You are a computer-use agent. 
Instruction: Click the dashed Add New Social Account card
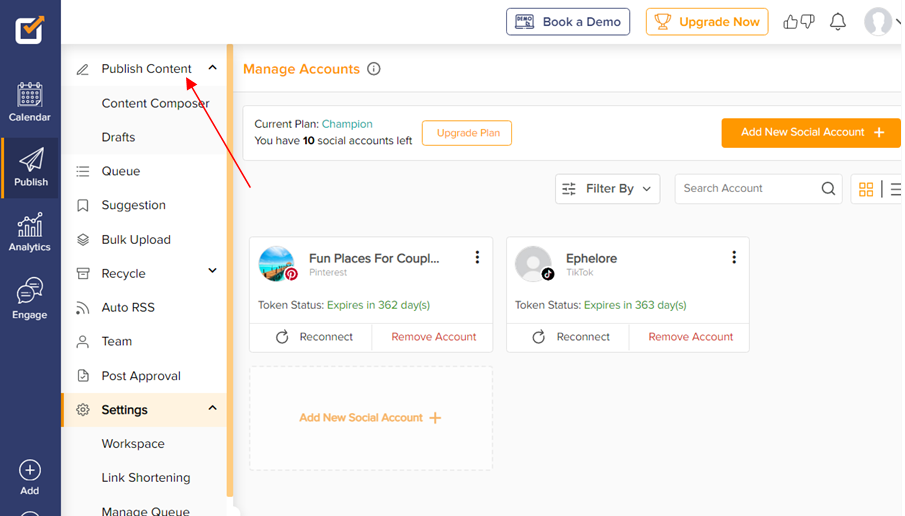[x=371, y=418]
